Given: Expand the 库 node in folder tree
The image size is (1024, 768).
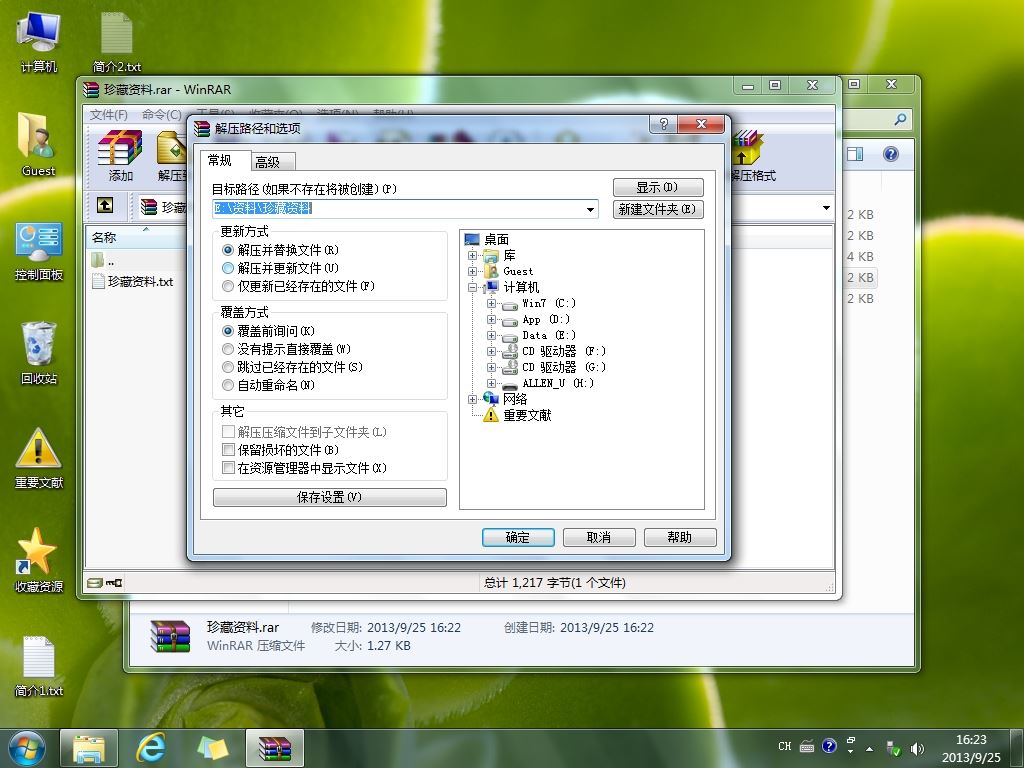Looking at the screenshot, I should (x=472, y=255).
